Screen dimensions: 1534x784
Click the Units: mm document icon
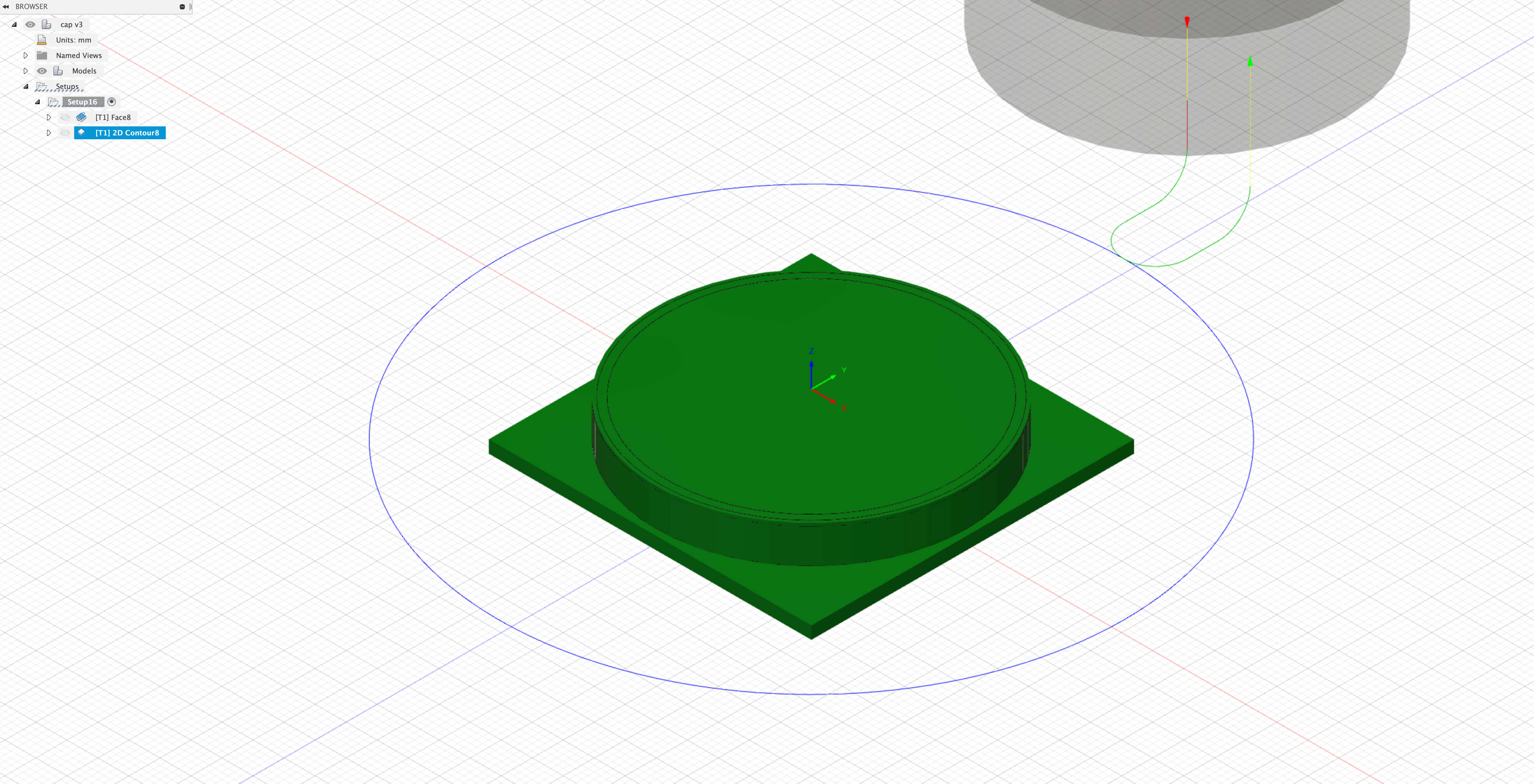[42, 39]
